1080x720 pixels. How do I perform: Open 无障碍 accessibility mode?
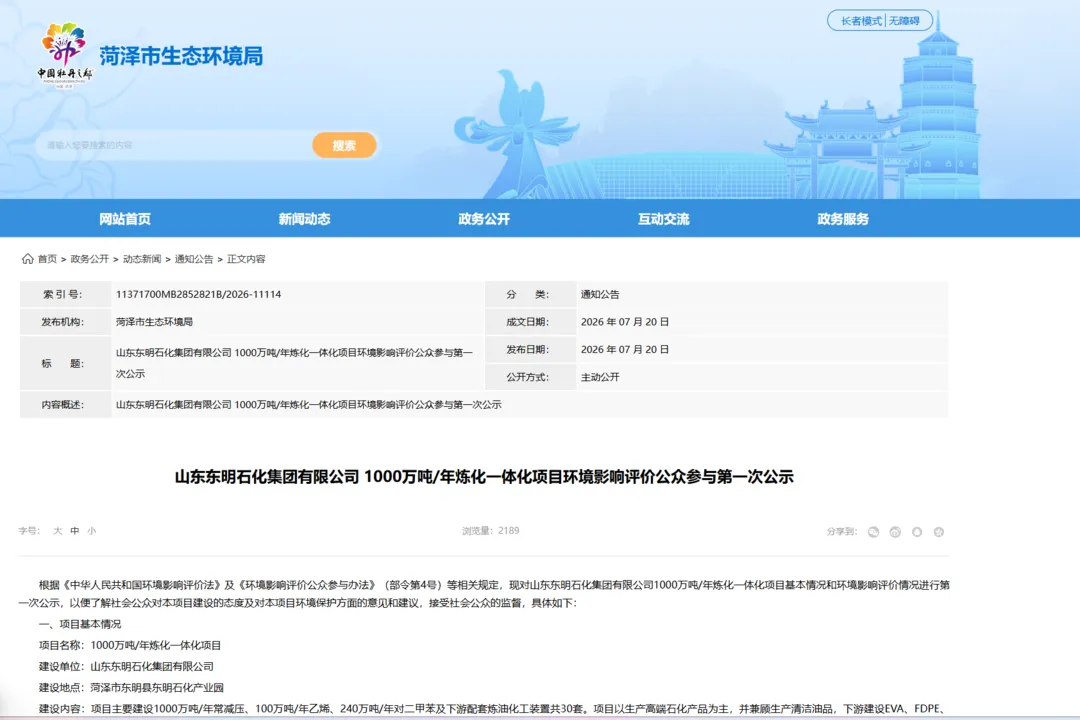pos(904,21)
